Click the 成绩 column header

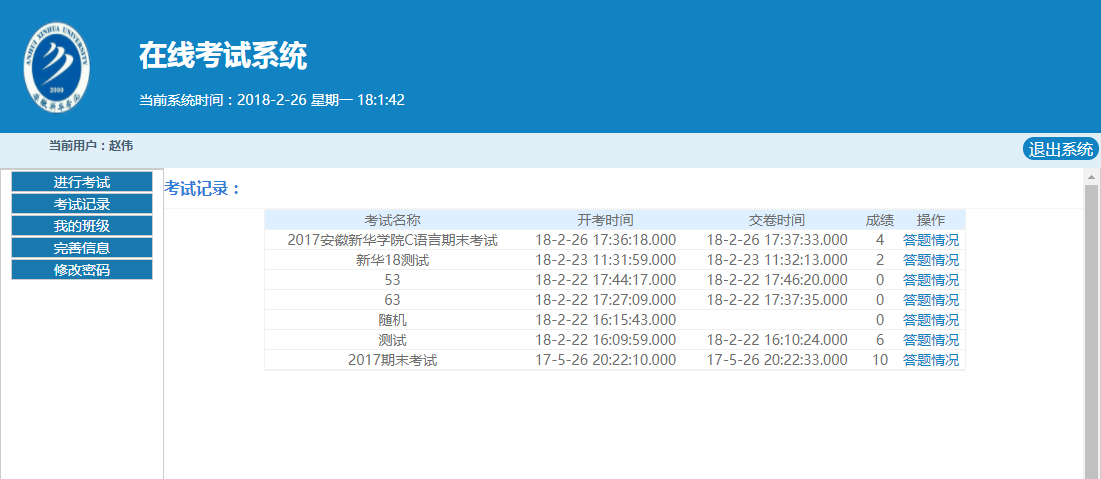click(x=880, y=220)
